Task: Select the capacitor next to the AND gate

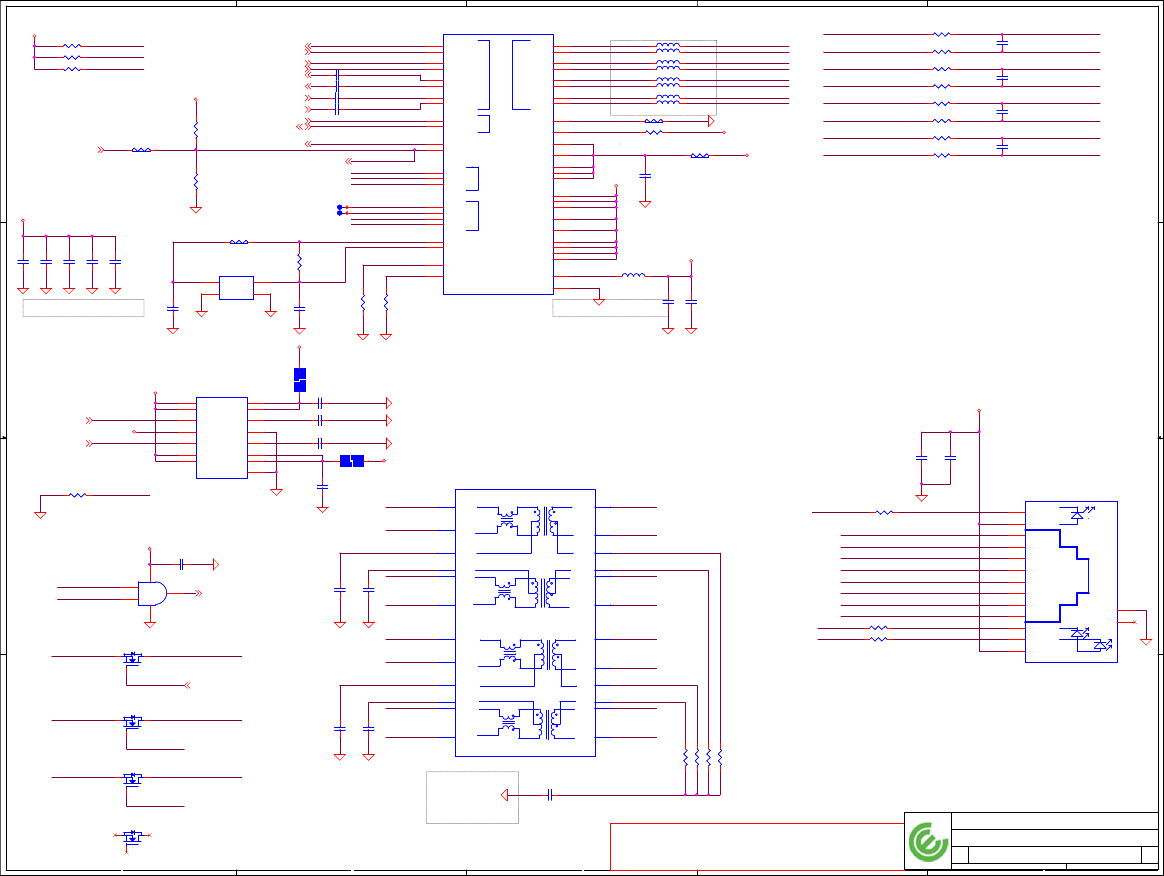Action: click(181, 565)
